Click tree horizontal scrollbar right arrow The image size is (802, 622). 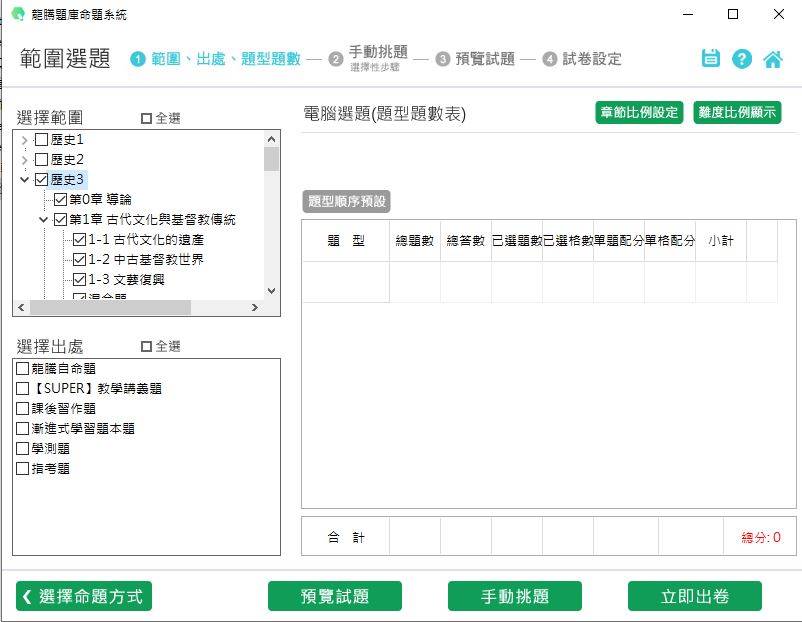click(255, 307)
